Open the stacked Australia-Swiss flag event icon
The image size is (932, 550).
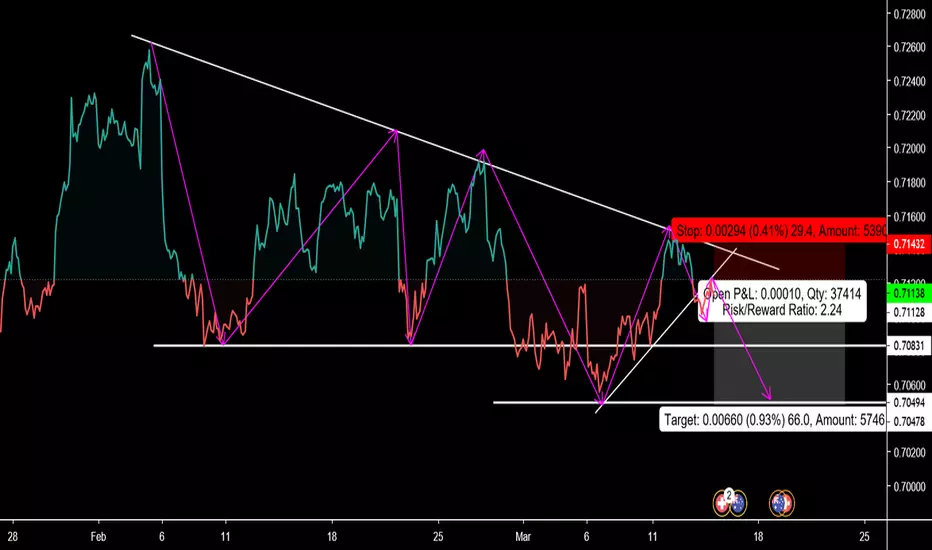click(782, 504)
